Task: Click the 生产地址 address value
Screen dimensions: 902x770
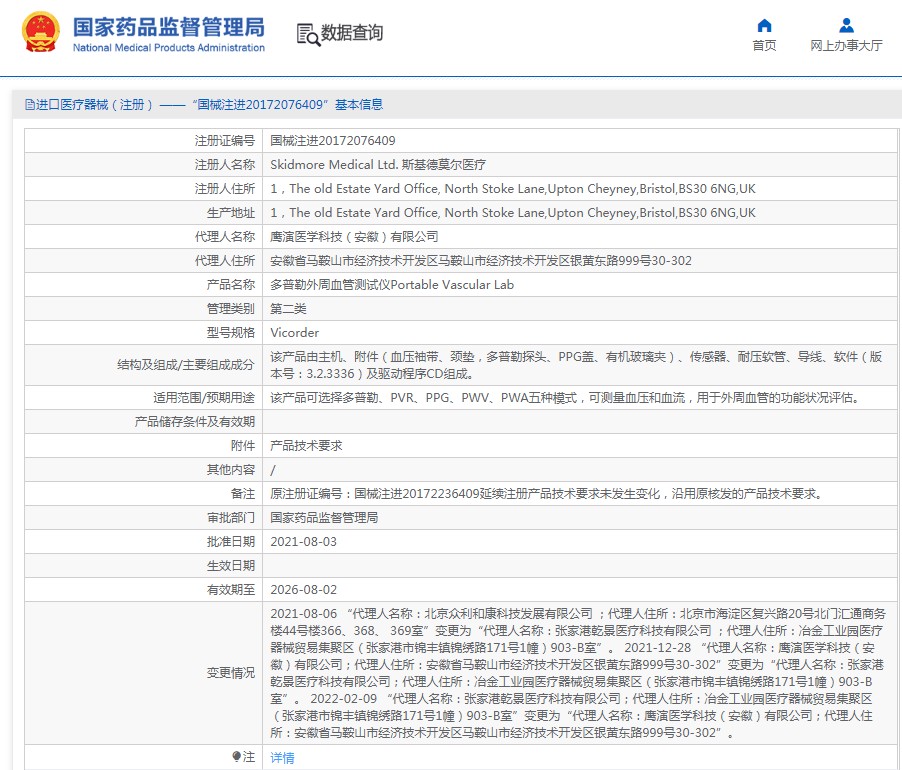Action: (x=513, y=213)
